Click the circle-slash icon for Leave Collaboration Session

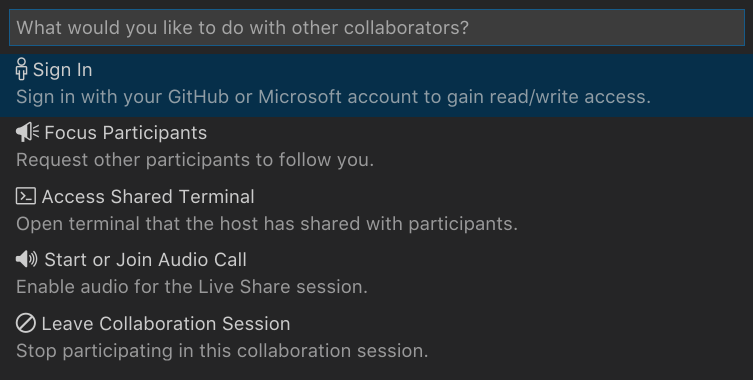click(25, 323)
